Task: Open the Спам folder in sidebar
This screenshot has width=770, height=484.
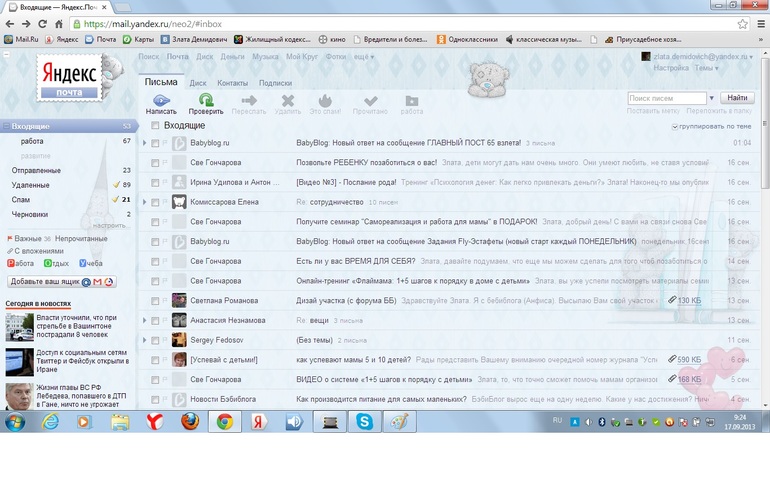Action: 20,199
